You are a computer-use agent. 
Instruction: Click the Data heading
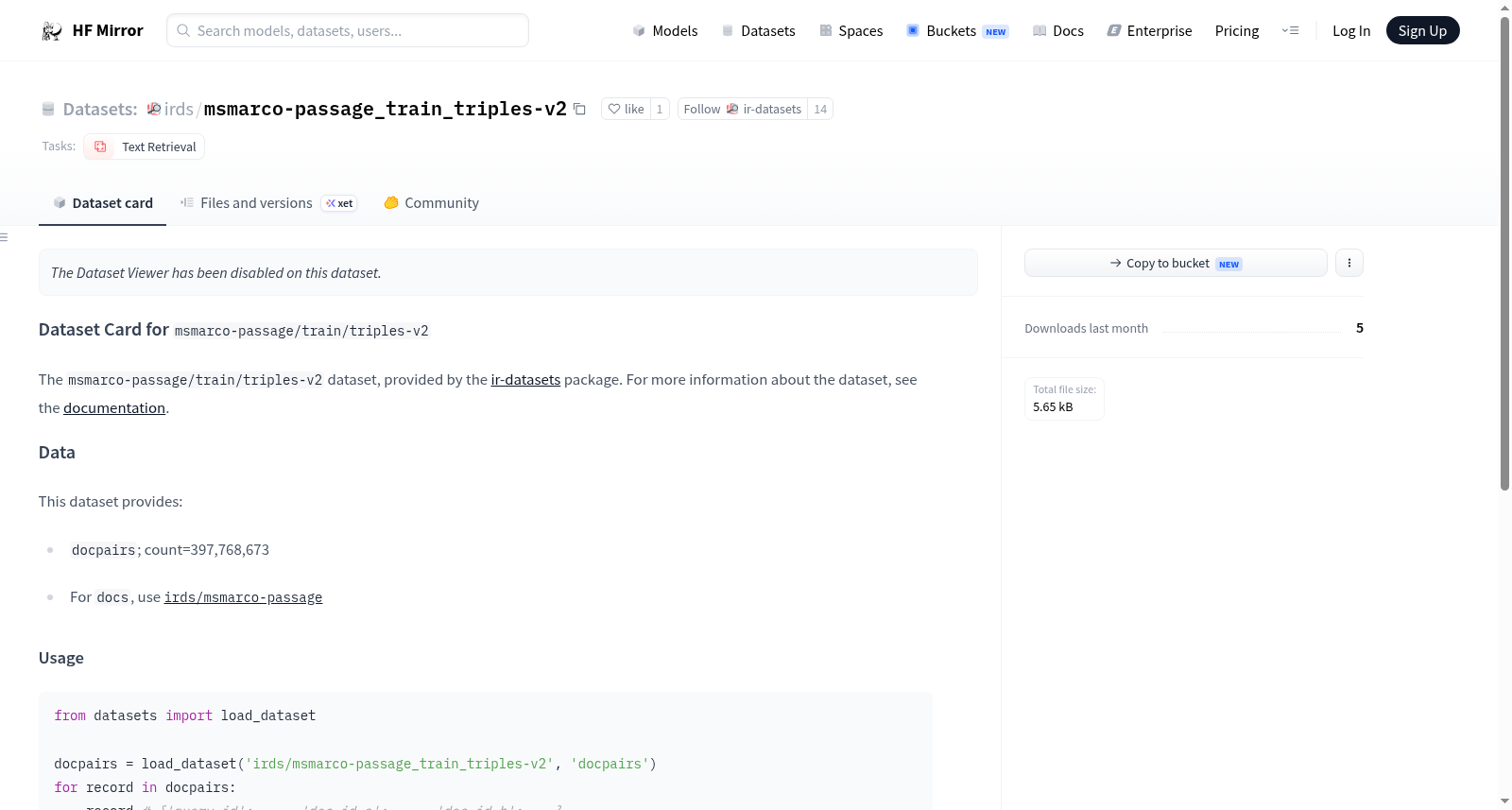(57, 453)
